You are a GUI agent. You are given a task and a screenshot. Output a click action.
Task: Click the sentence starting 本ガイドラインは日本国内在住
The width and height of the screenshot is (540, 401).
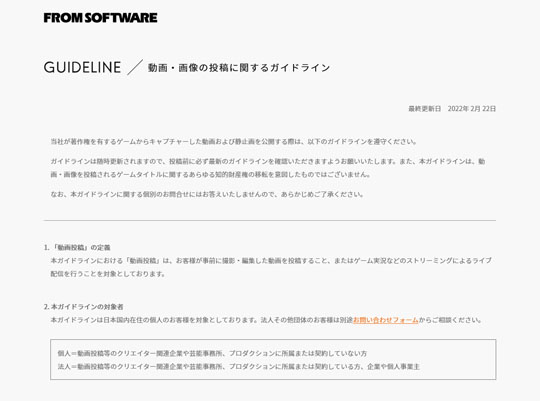tap(266, 320)
